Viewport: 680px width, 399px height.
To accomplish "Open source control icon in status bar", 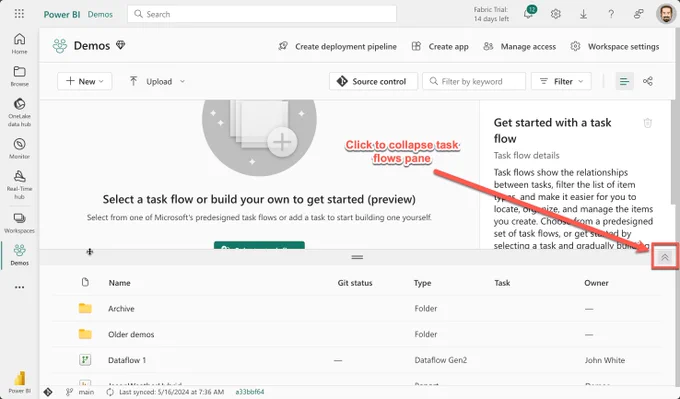I will (48, 392).
